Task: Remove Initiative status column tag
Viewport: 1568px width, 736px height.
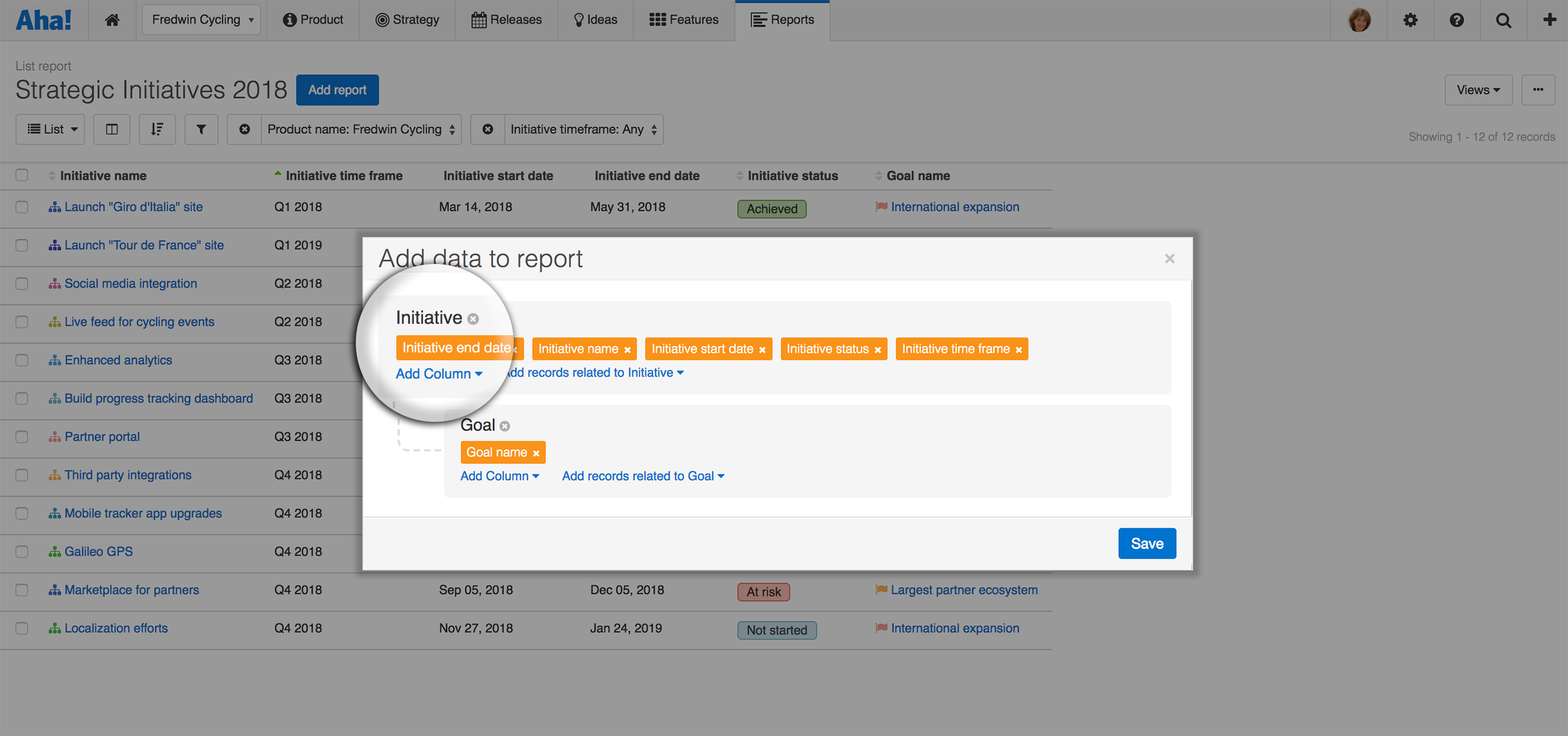Action: point(877,350)
